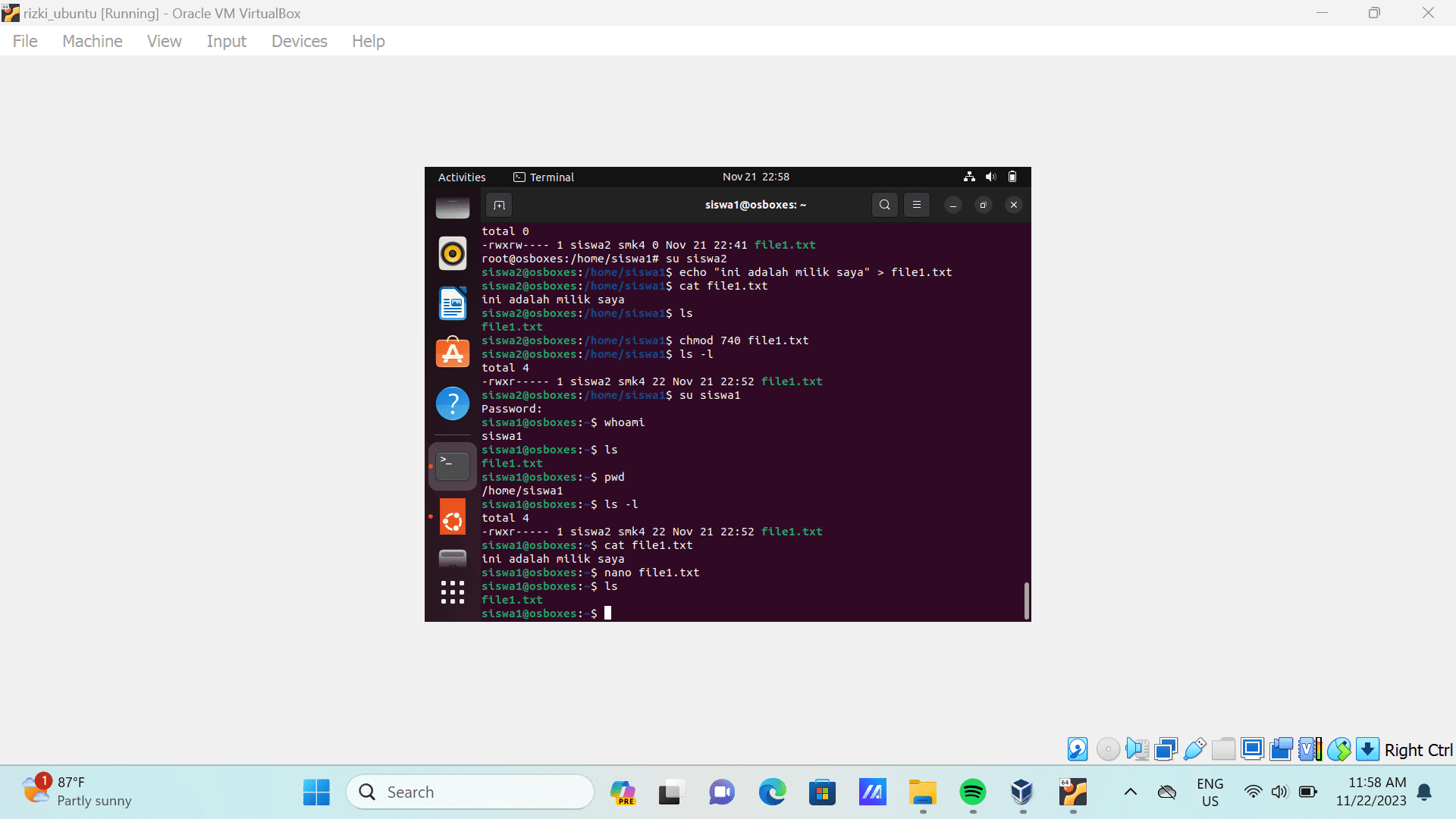This screenshot has width=1456, height=819.
Task: Click the 'Password:' line in terminal
Action: pyautogui.click(x=512, y=409)
